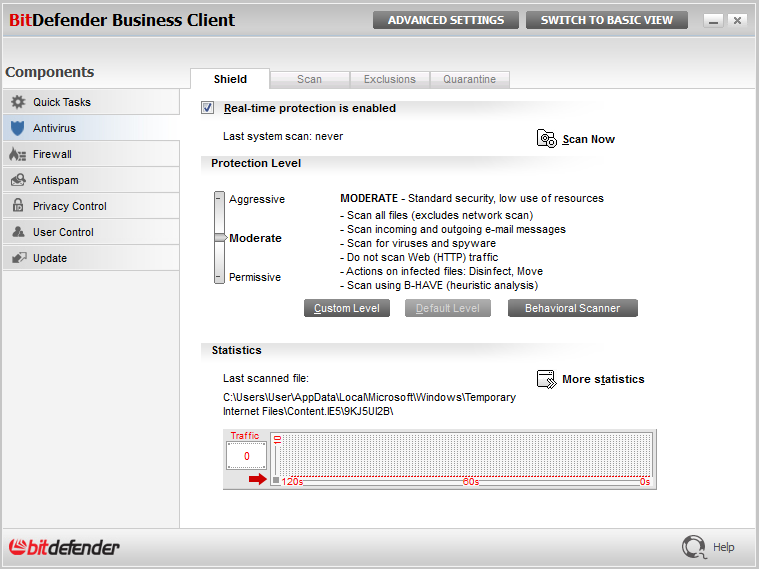Select the Shield tab
The width and height of the screenshot is (759, 569).
click(230, 79)
